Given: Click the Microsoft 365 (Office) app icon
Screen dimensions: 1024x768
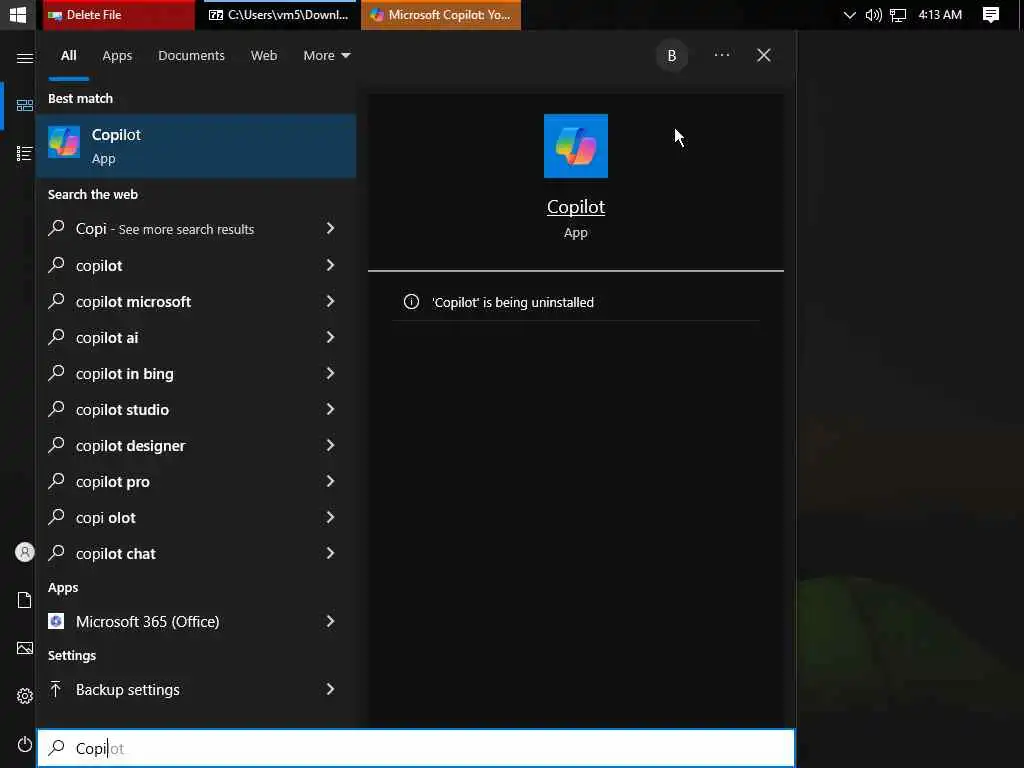Looking at the screenshot, I should (x=56, y=621).
